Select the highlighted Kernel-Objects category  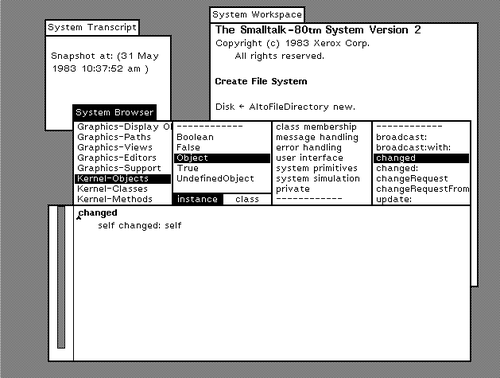[123, 179]
